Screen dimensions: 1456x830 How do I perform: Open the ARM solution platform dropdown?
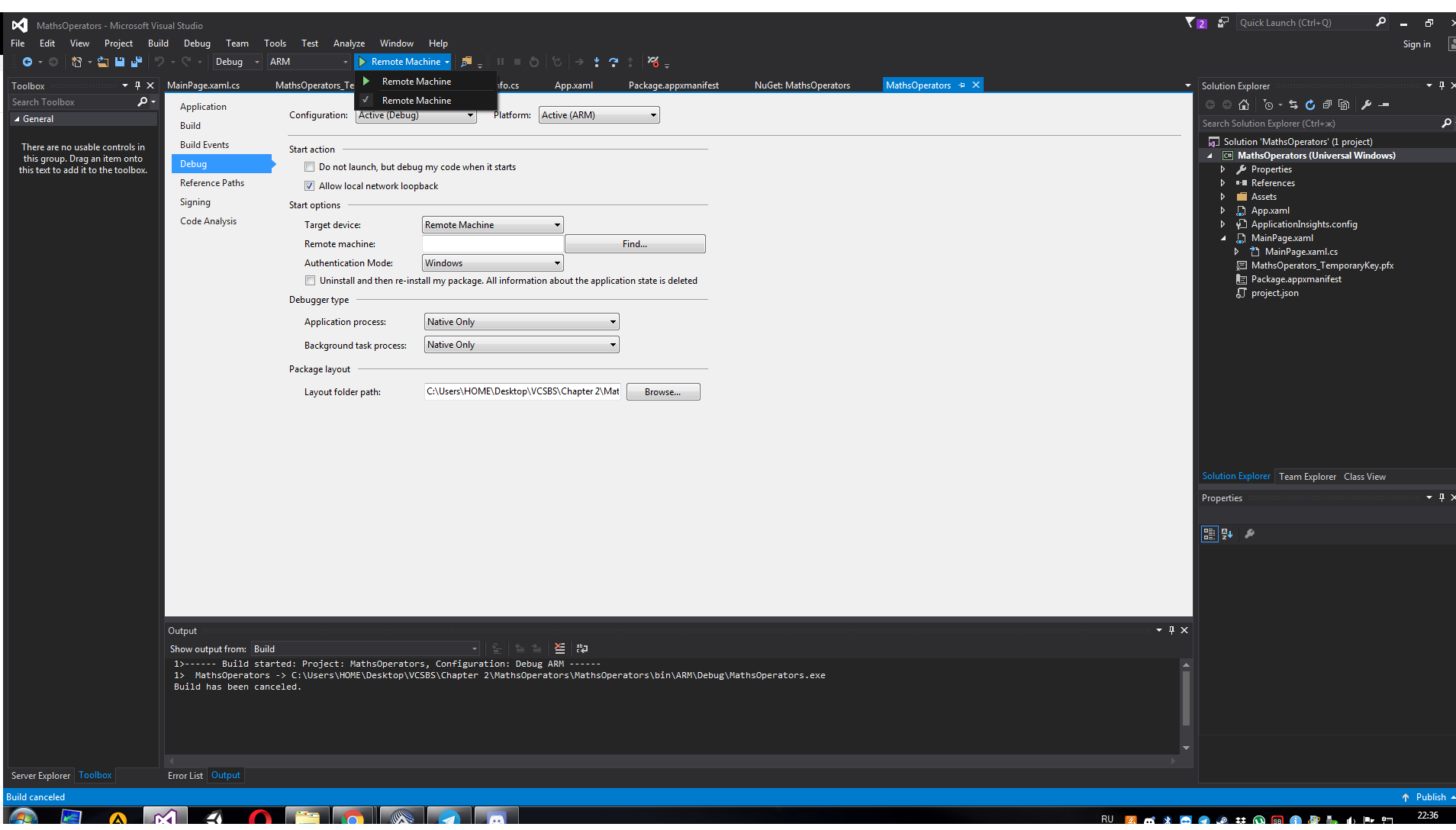[x=308, y=62]
